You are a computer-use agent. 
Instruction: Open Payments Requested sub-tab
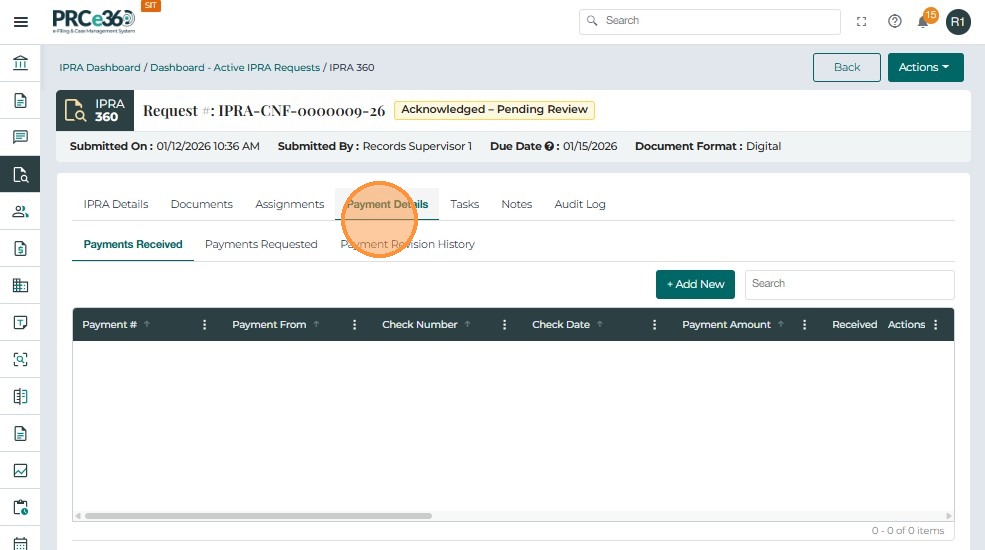[261, 244]
